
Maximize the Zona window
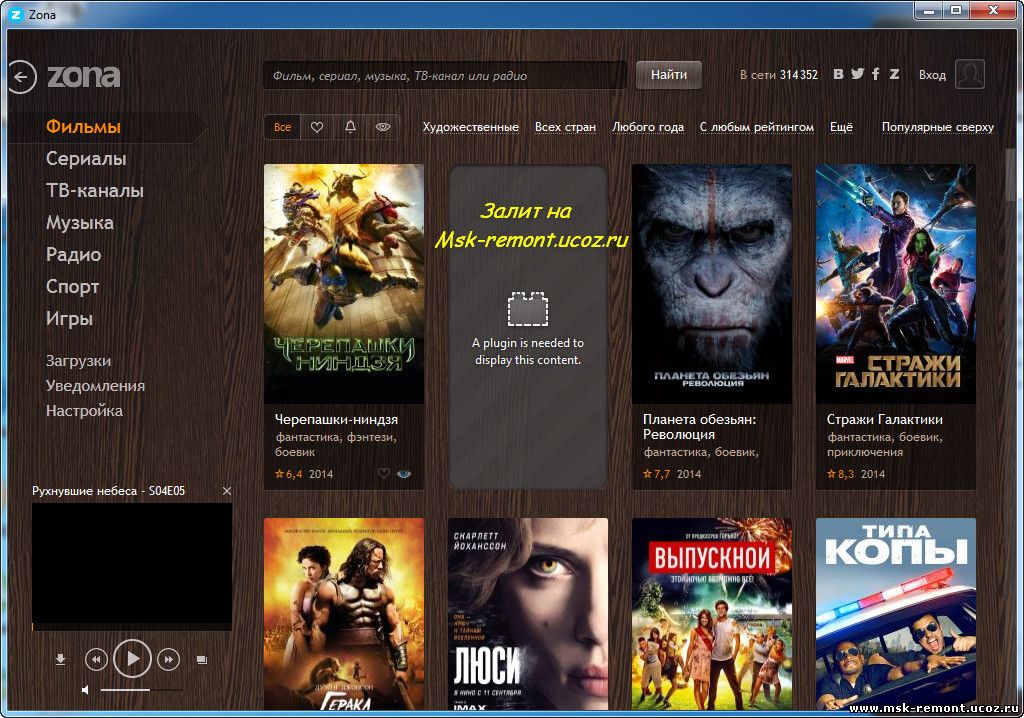tap(956, 10)
